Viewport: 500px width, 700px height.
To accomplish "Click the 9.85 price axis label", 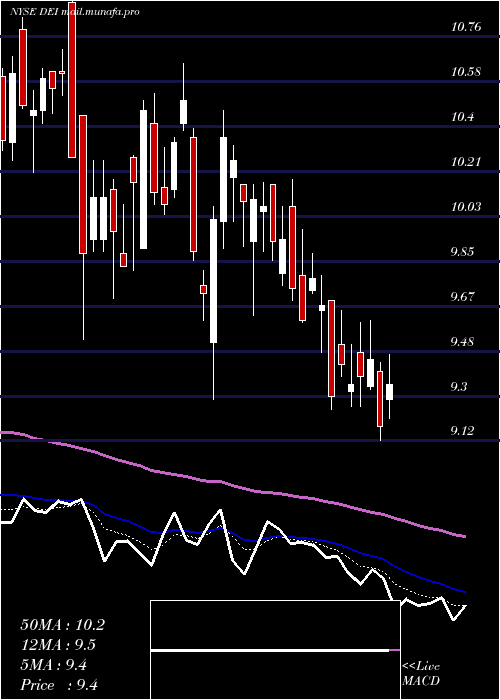I will point(462,252).
